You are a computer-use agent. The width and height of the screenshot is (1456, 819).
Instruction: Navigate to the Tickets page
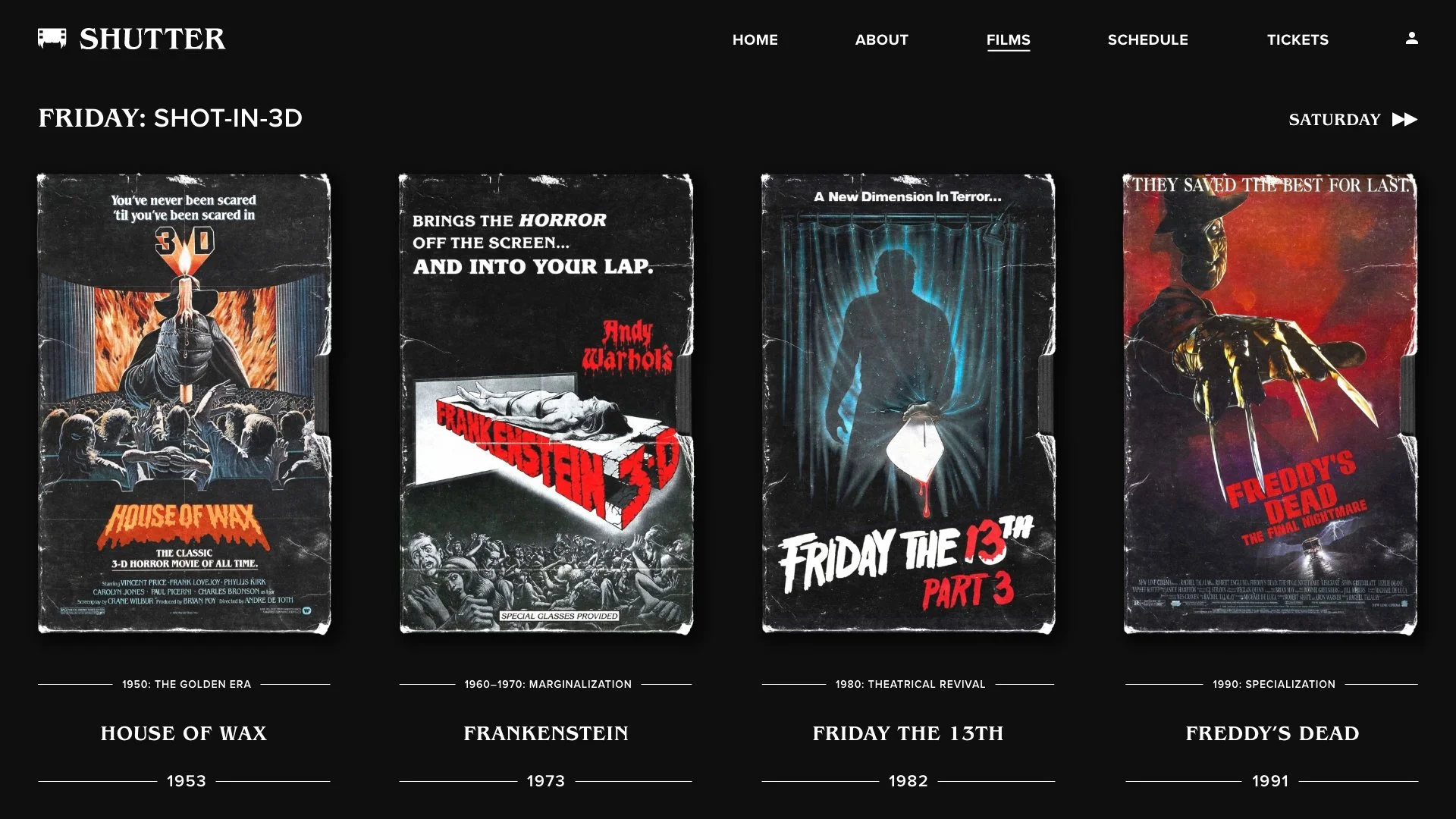tap(1298, 39)
